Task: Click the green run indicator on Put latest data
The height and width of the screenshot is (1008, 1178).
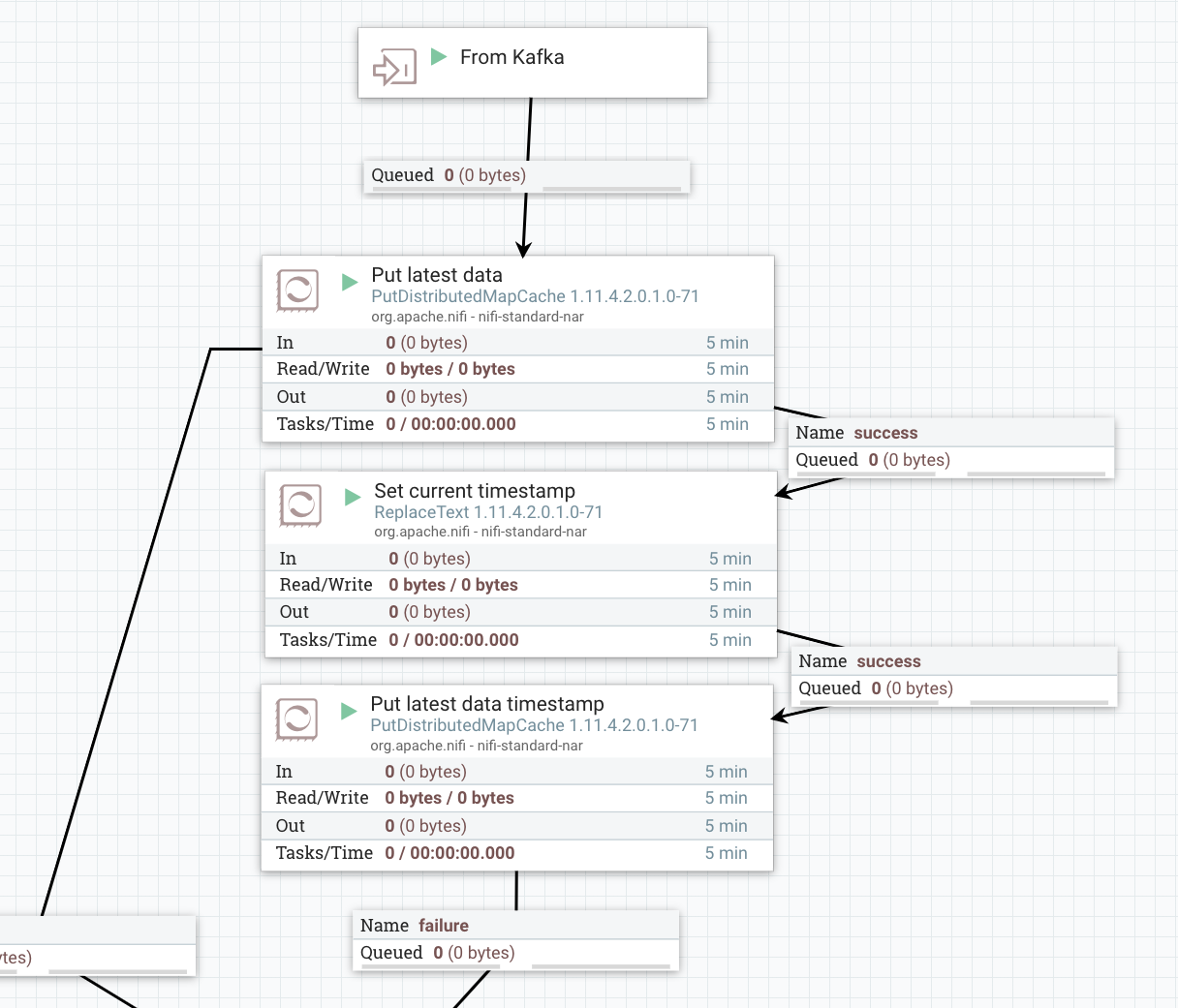Action: 348,281
